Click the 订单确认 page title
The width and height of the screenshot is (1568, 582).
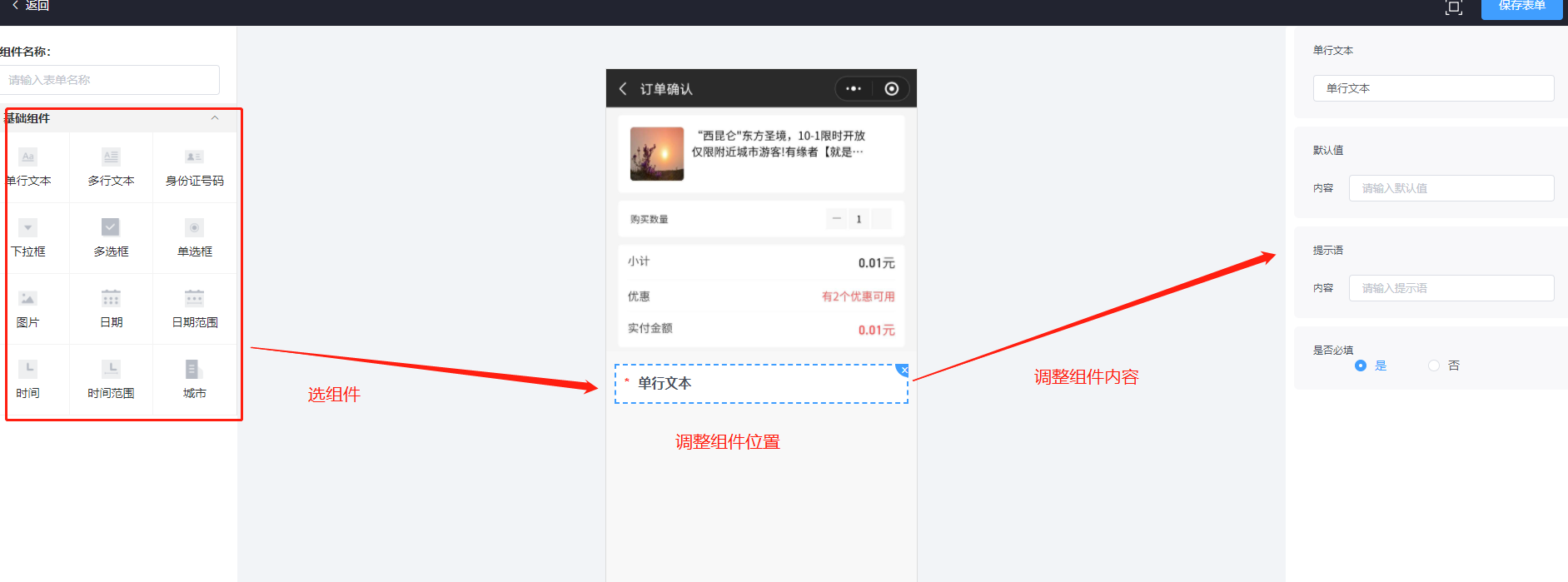click(x=666, y=89)
